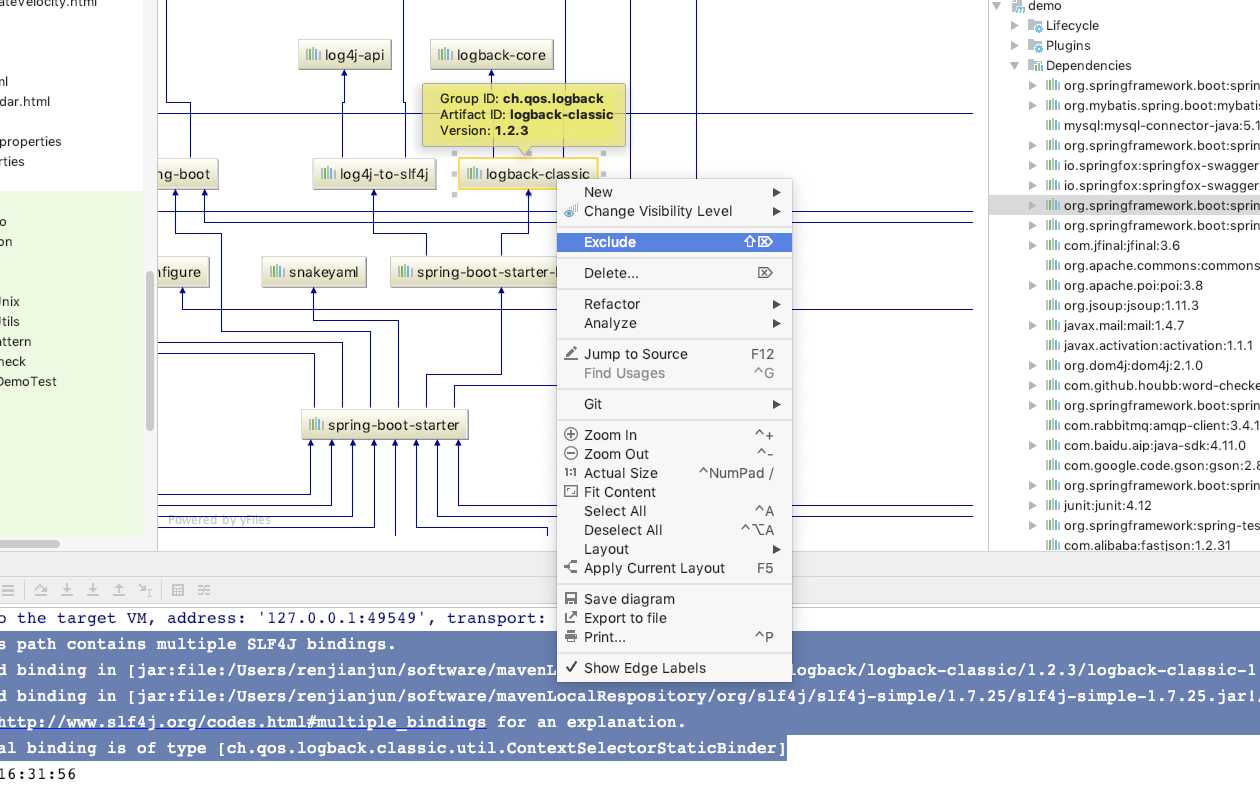Image resolution: width=1260 pixels, height=788 pixels.
Task: Open the New submenu
Action: (674, 192)
